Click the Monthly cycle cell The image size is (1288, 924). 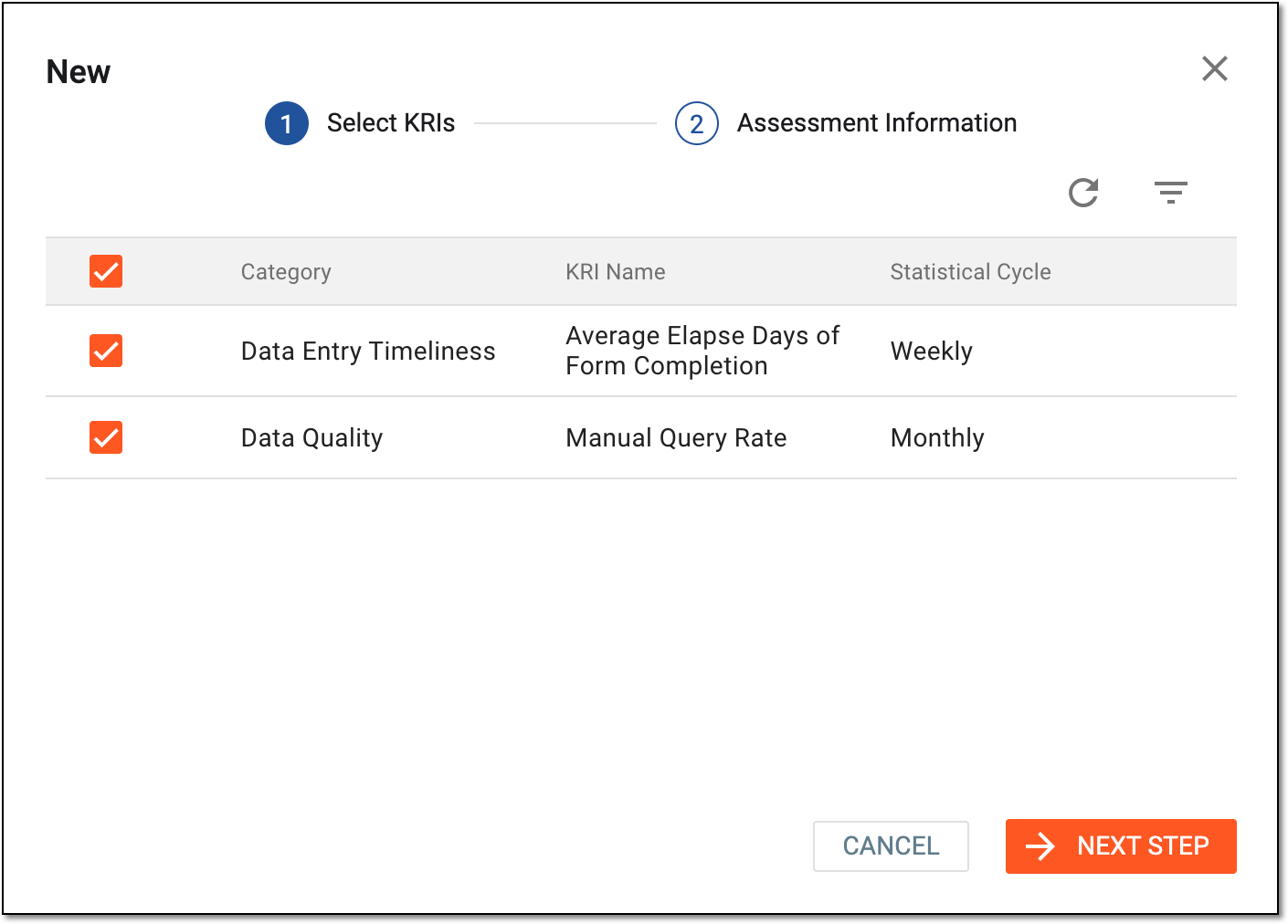[937, 438]
